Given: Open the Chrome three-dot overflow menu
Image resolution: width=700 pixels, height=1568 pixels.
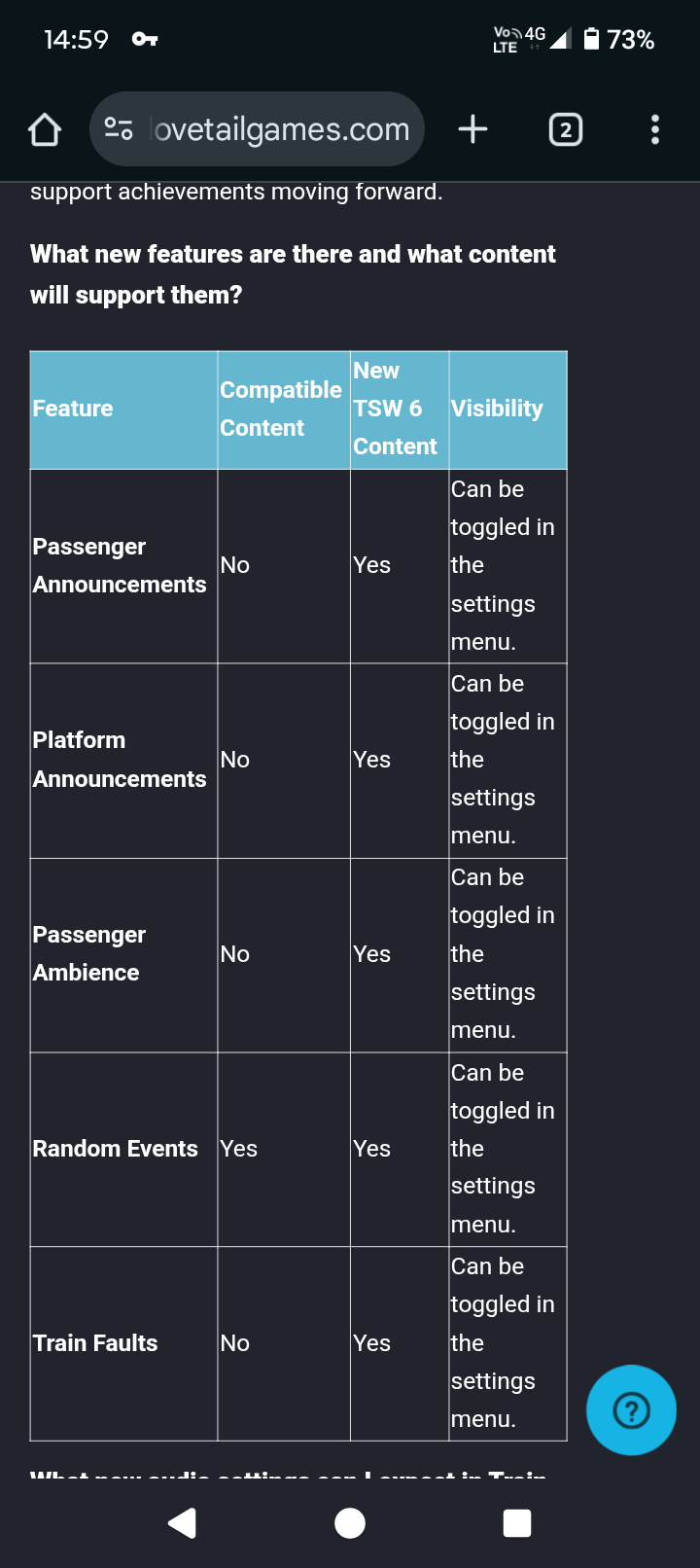Looking at the screenshot, I should click(654, 129).
